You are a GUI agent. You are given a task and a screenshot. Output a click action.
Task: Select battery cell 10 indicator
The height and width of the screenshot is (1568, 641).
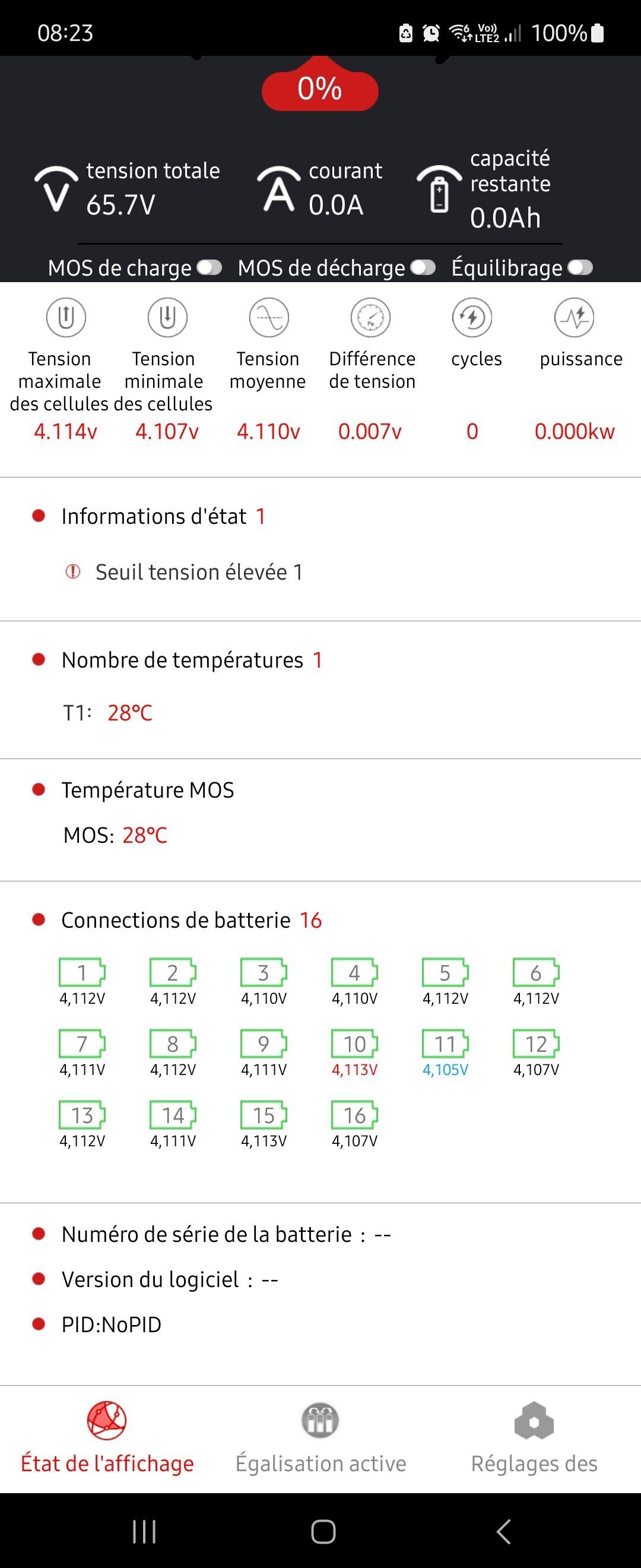pos(354,1045)
